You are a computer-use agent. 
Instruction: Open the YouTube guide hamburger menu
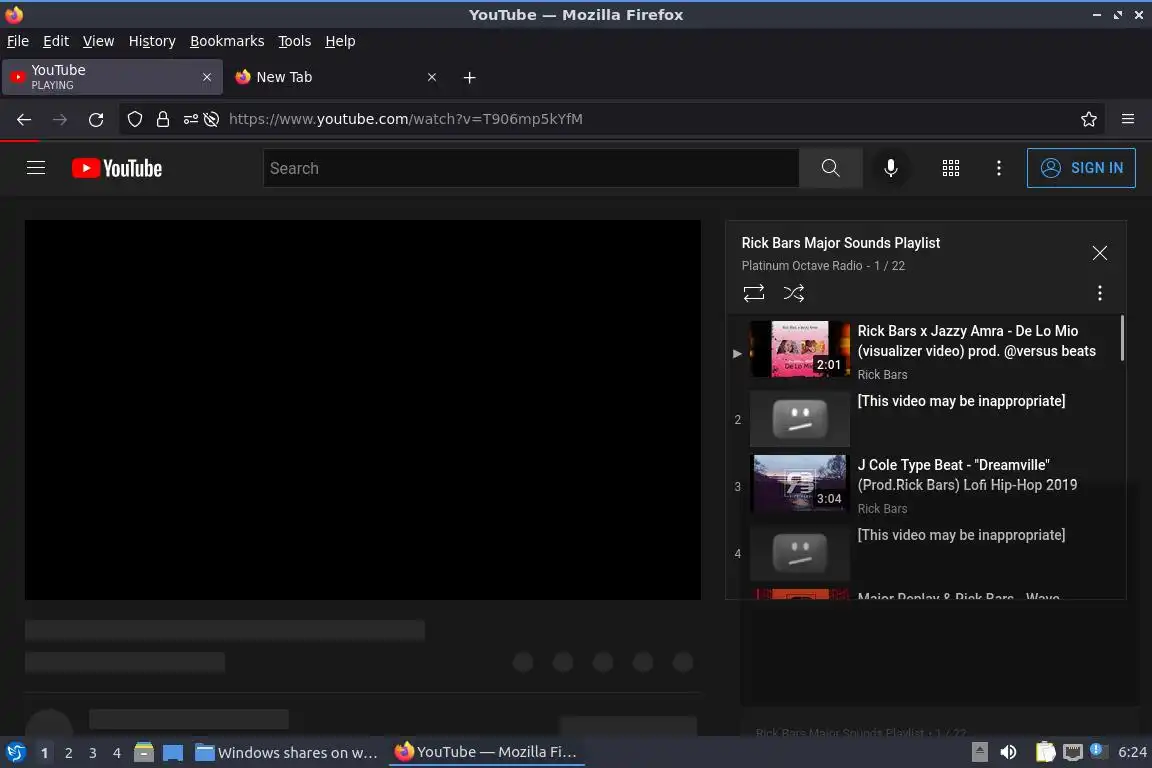[x=36, y=168]
